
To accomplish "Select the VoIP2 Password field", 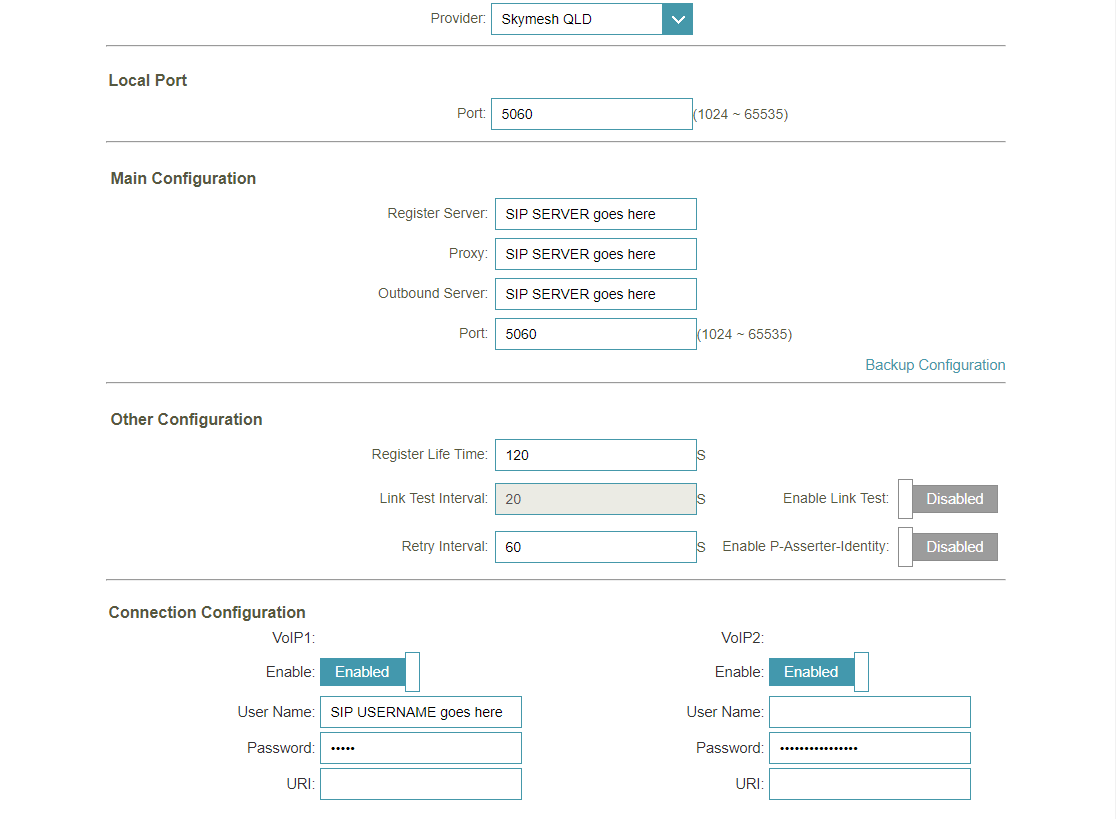I will tap(869, 748).
